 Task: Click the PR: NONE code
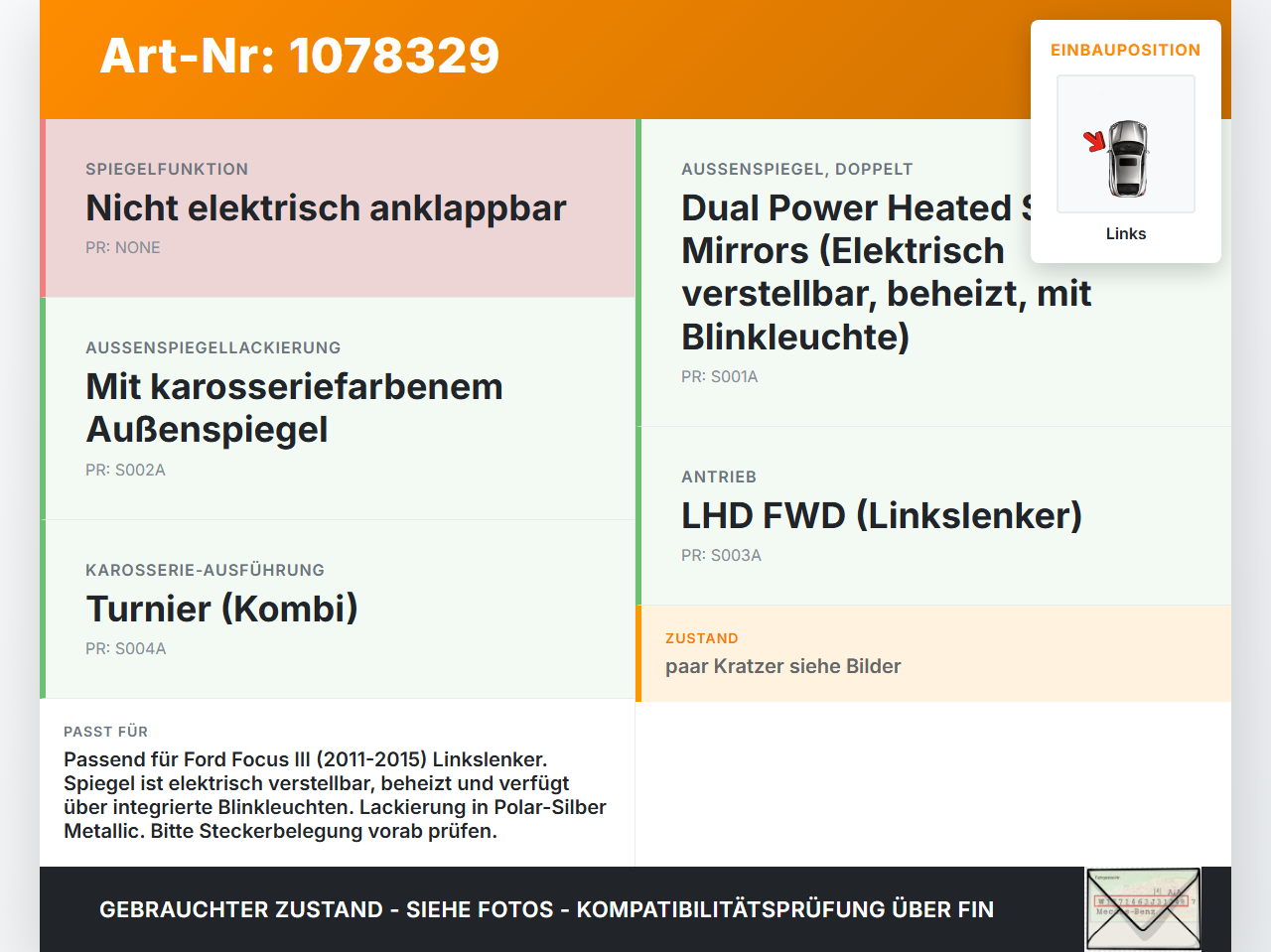[123, 247]
